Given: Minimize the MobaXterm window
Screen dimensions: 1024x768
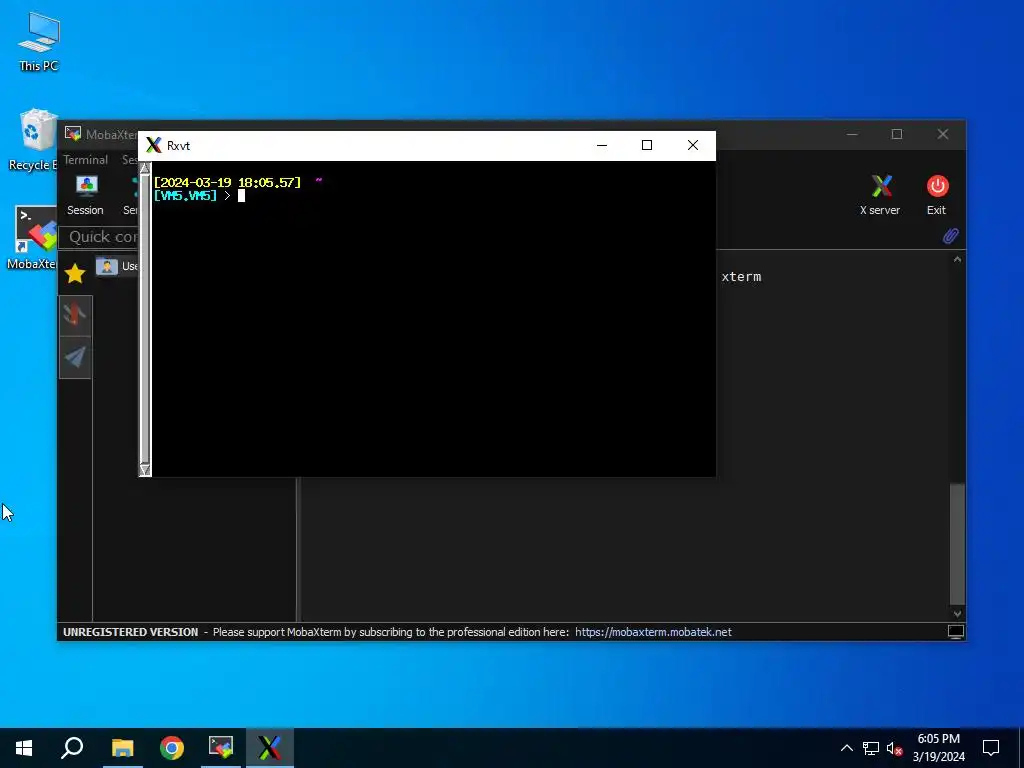Looking at the screenshot, I should click(852, 134).
